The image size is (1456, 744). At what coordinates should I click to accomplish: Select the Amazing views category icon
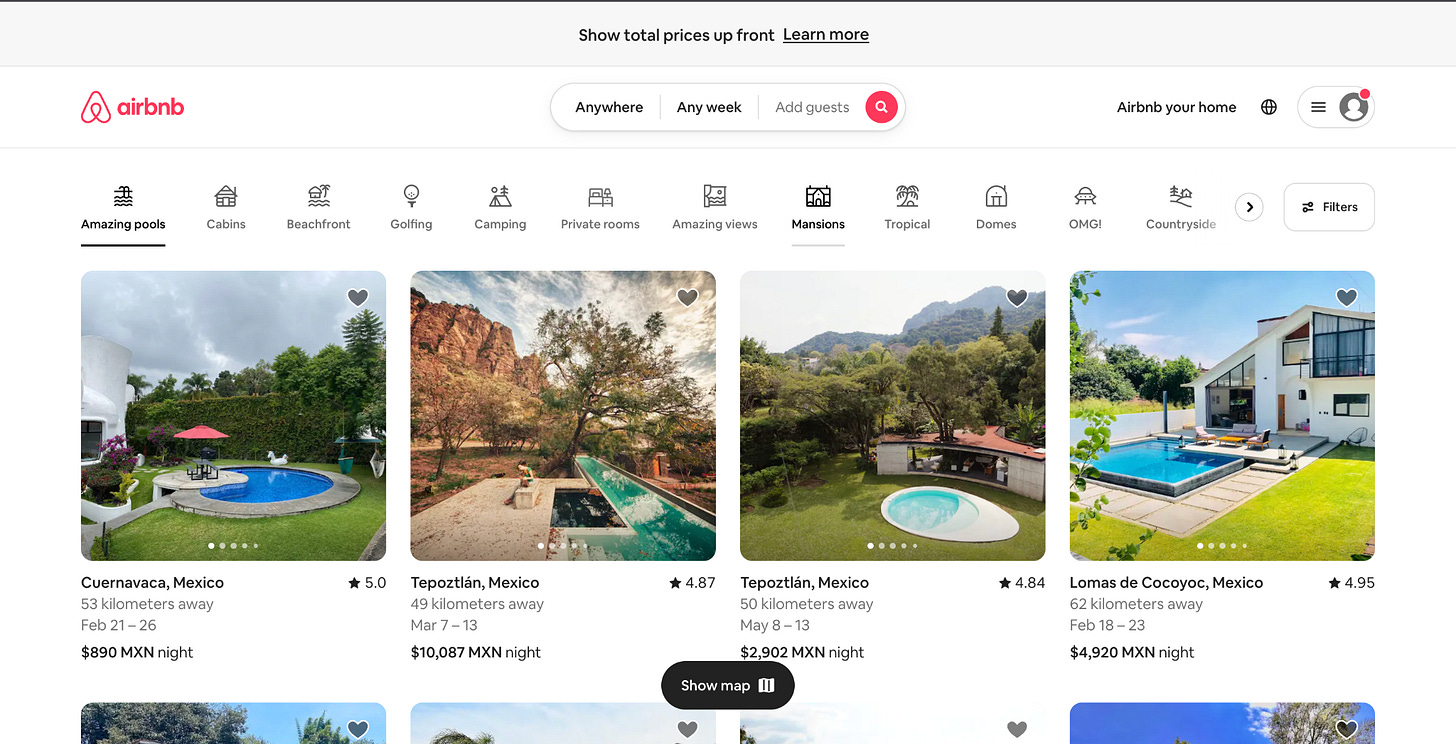pyautogui.click(x=715, y=195)
